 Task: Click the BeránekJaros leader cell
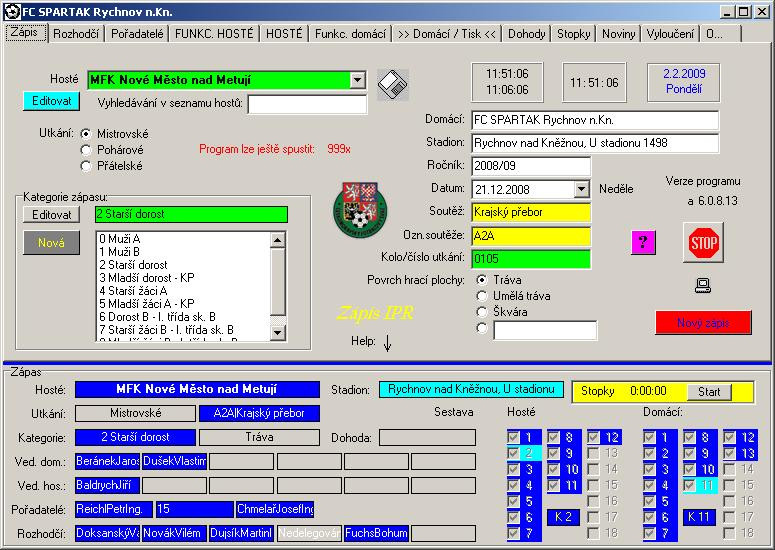tap(107, 462)
